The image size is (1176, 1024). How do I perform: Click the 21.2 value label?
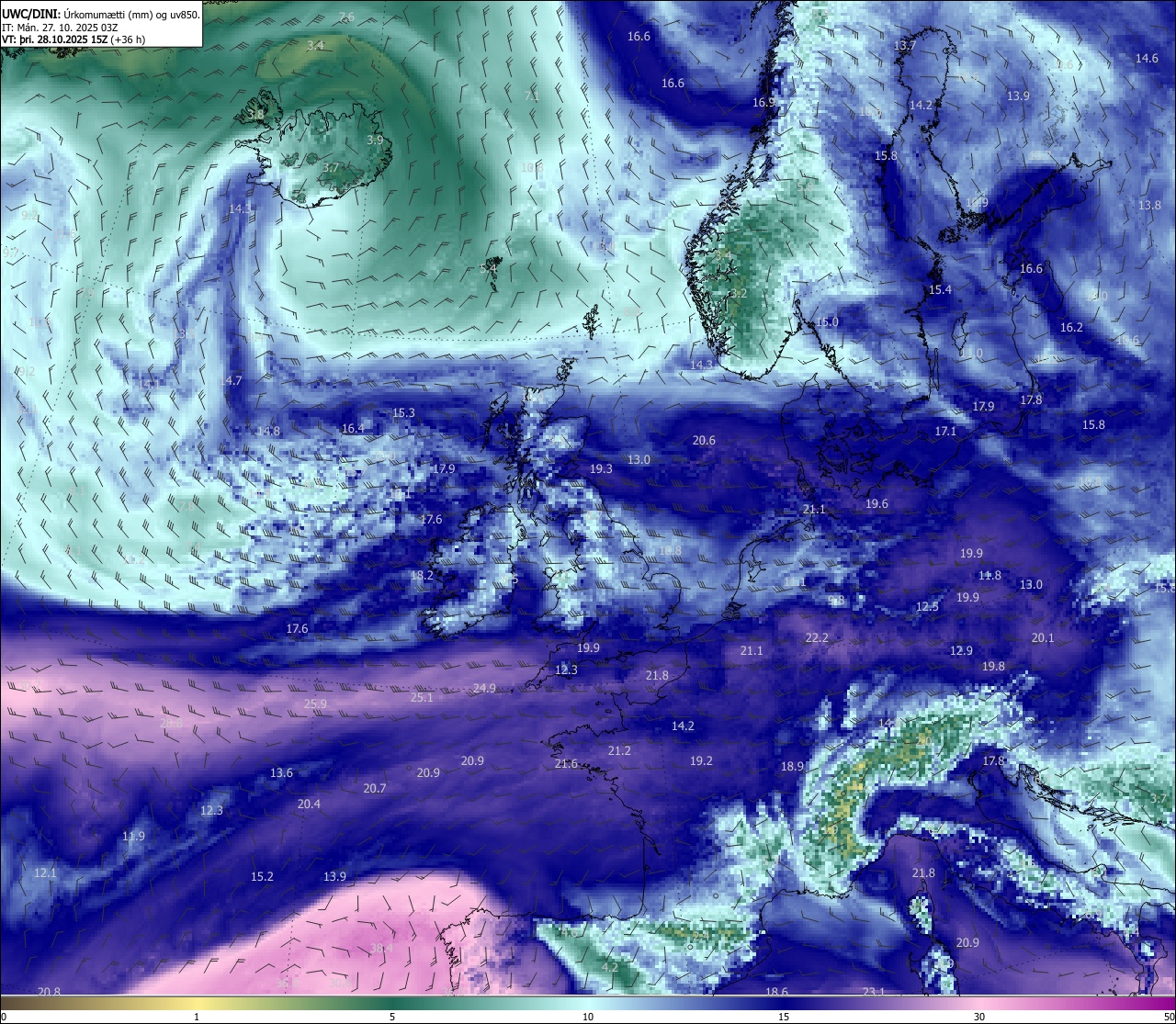coord(619,751)
